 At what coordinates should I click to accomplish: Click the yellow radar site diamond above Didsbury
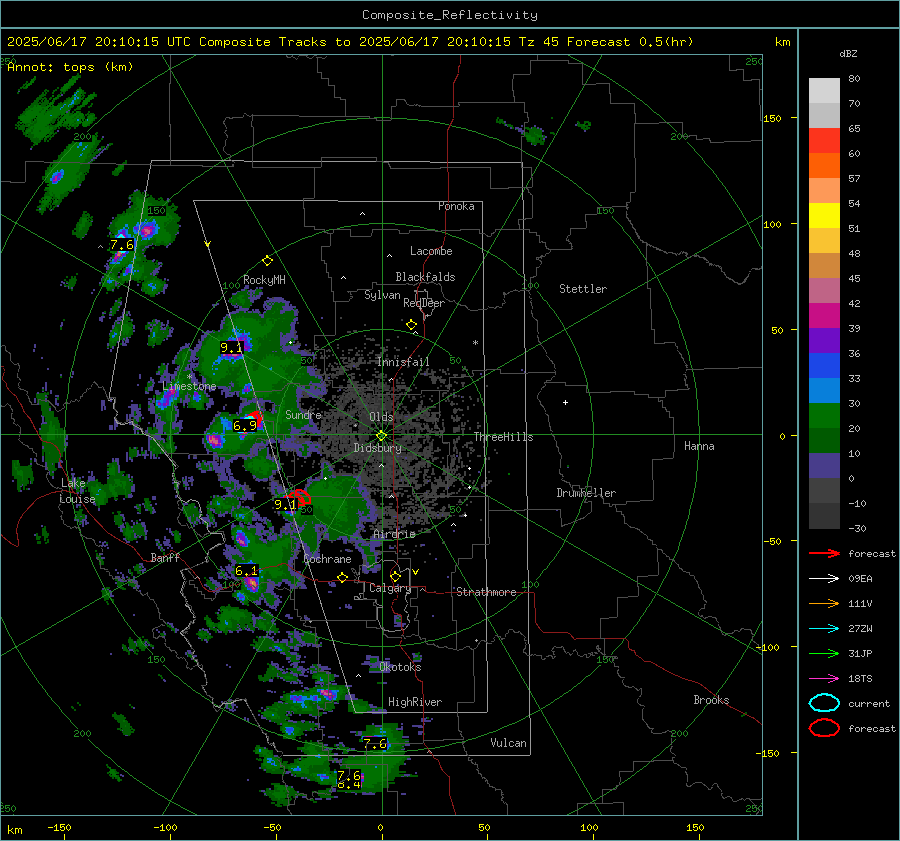click(x=381, y=436)
